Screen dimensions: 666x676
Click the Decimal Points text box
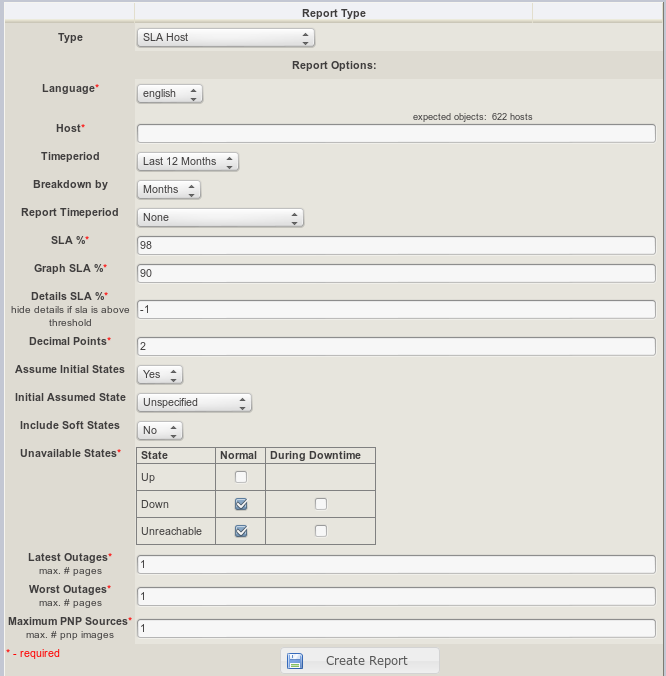pyautogui.click(x=396, y=346)
